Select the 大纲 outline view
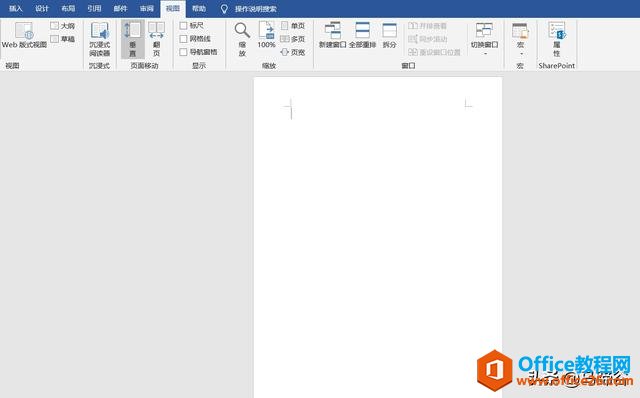Screen dimensions: 640x398 [x=62, y=26]
